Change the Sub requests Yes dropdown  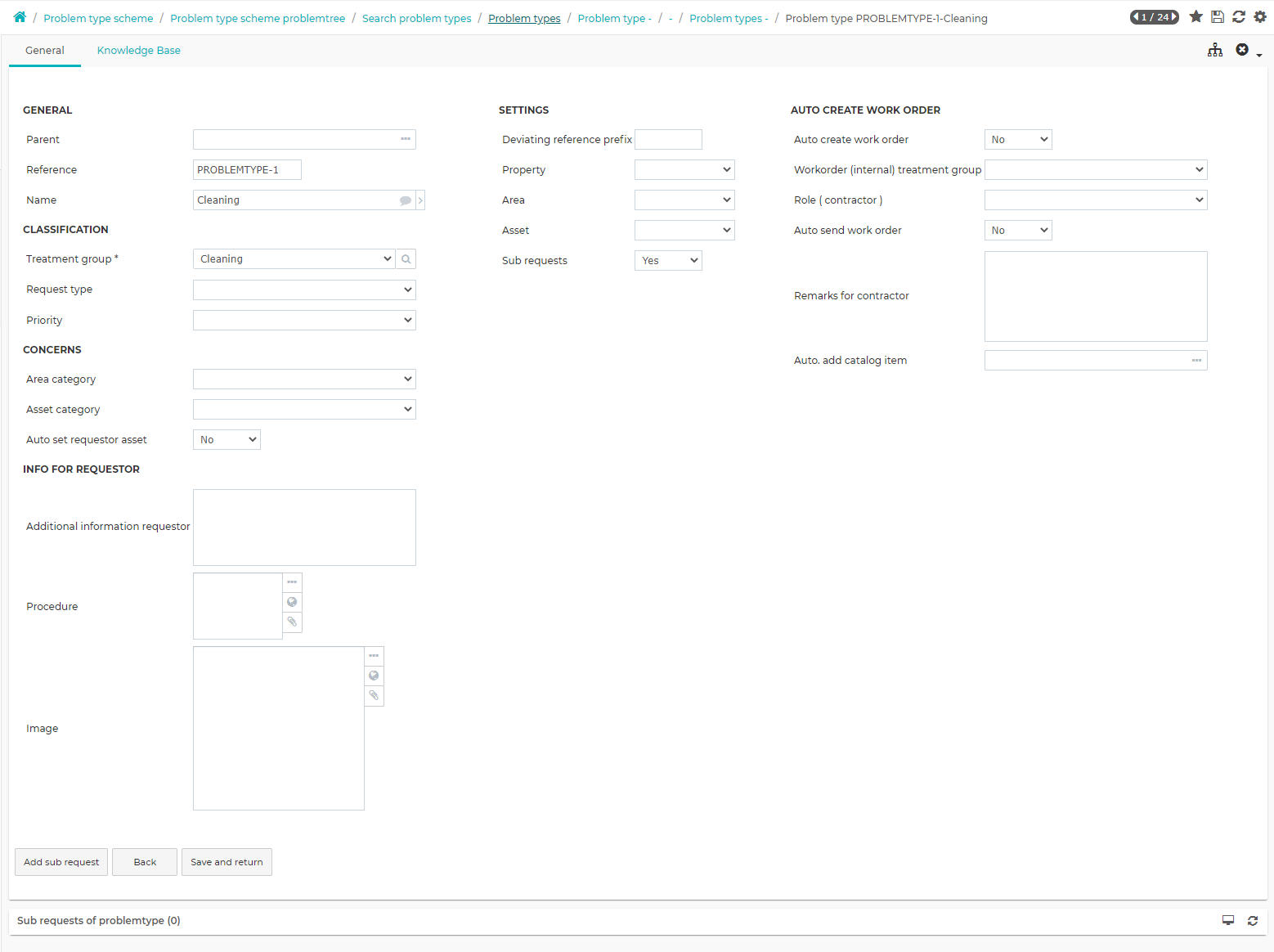pyautogui.click(x=668, y=261)
